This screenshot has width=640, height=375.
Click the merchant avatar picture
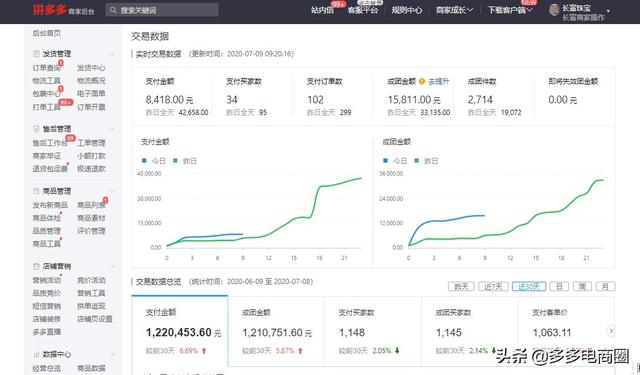[x=554, y=10]
